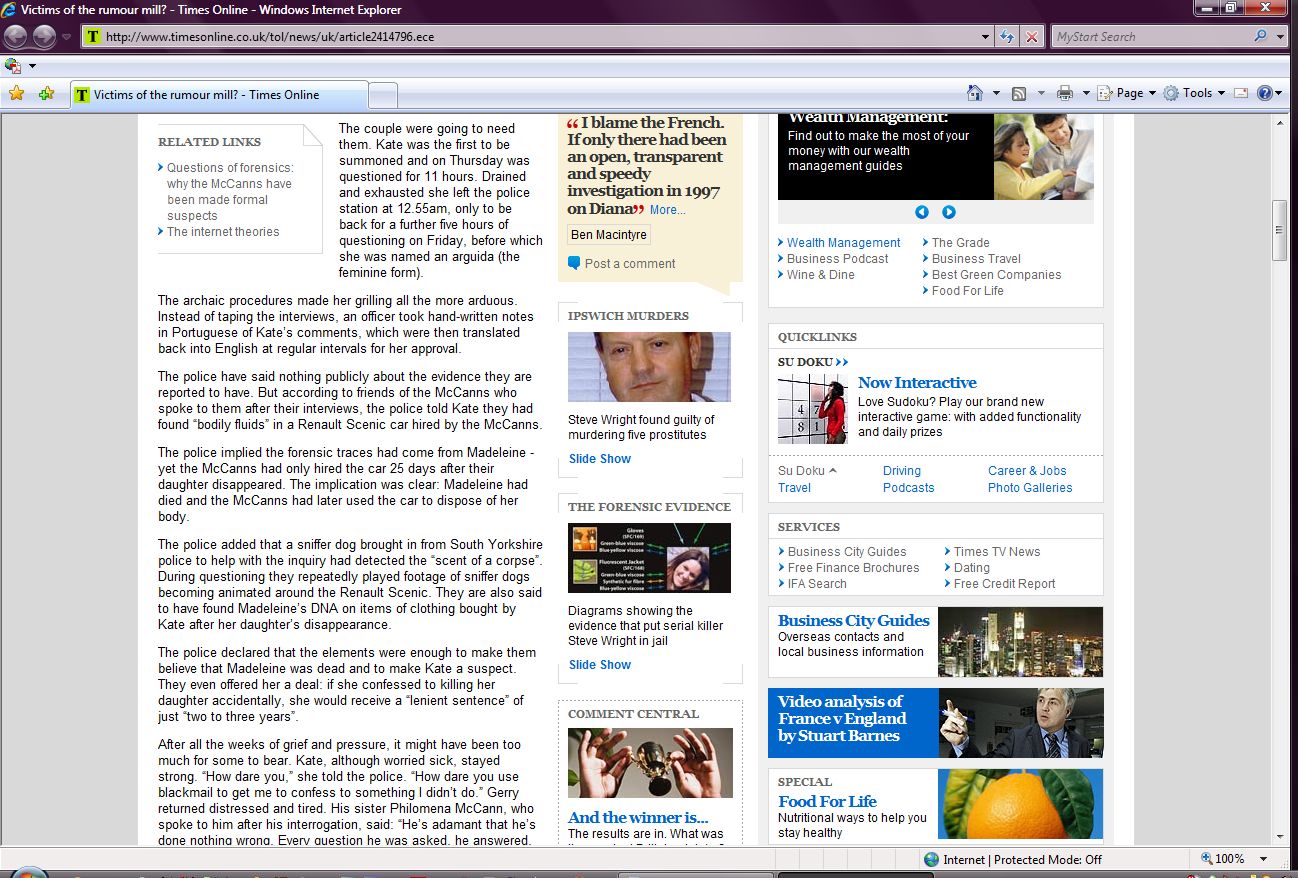Open the Favorites Center star icon
1298x878 pixels.
pos(16,94)
